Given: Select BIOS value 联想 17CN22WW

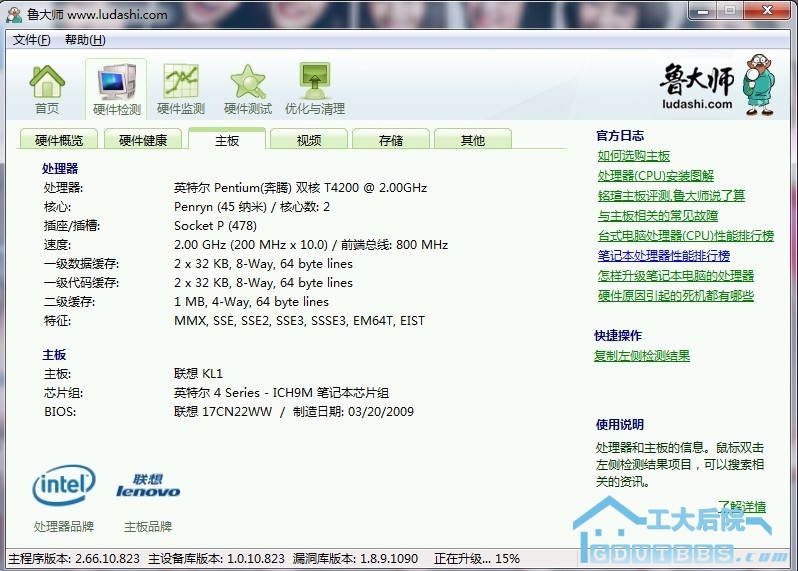Looking at the screenshot, I should pos(294,412).
